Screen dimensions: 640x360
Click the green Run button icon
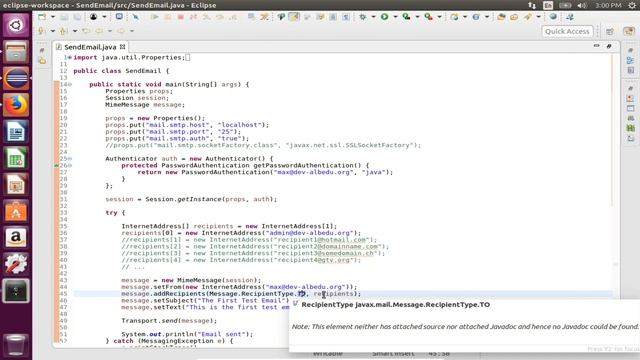click(384, 17)
